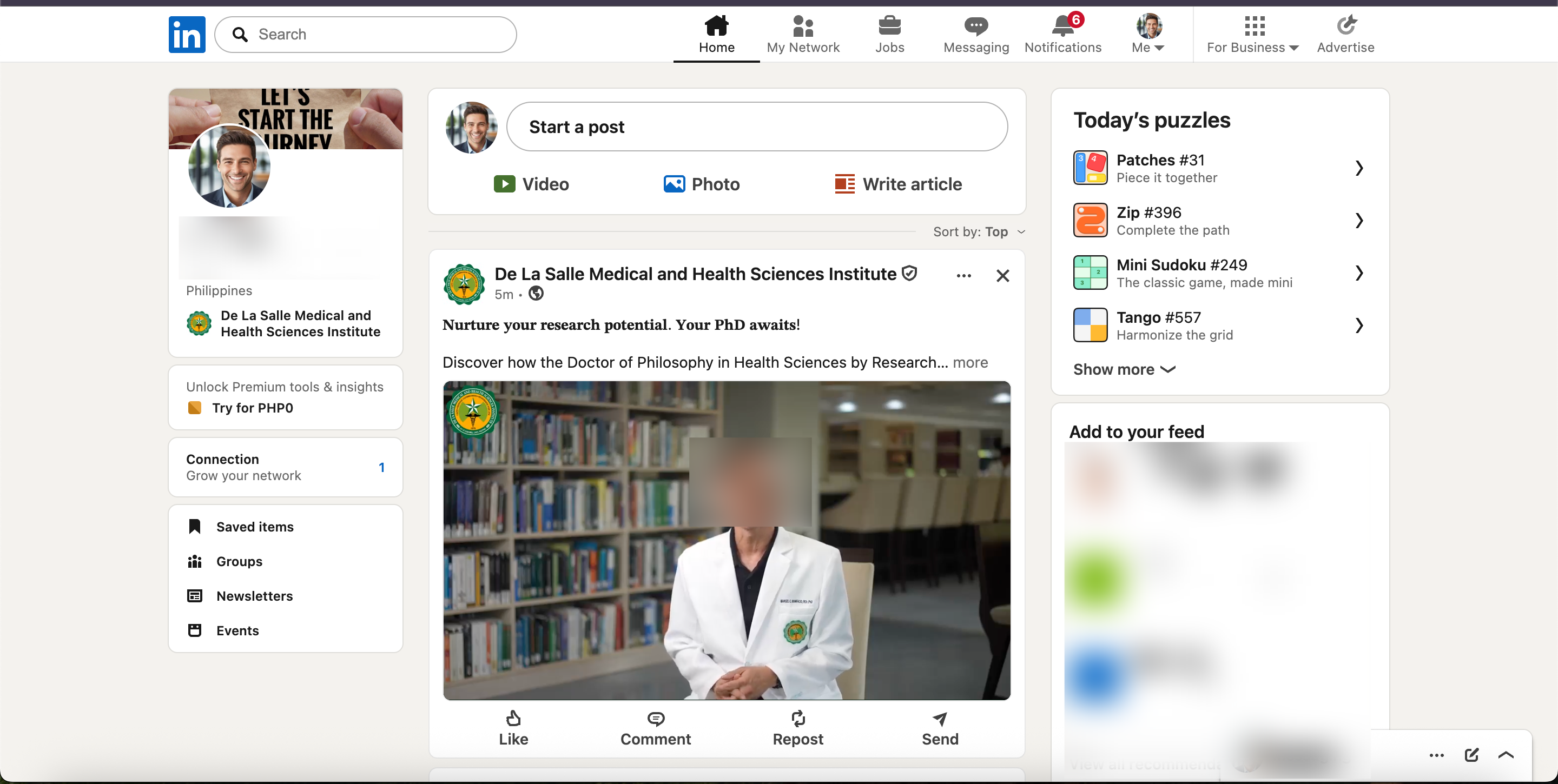
Task: Dismiss the De La Salle post with X
Action: [x=1002, y=276]
